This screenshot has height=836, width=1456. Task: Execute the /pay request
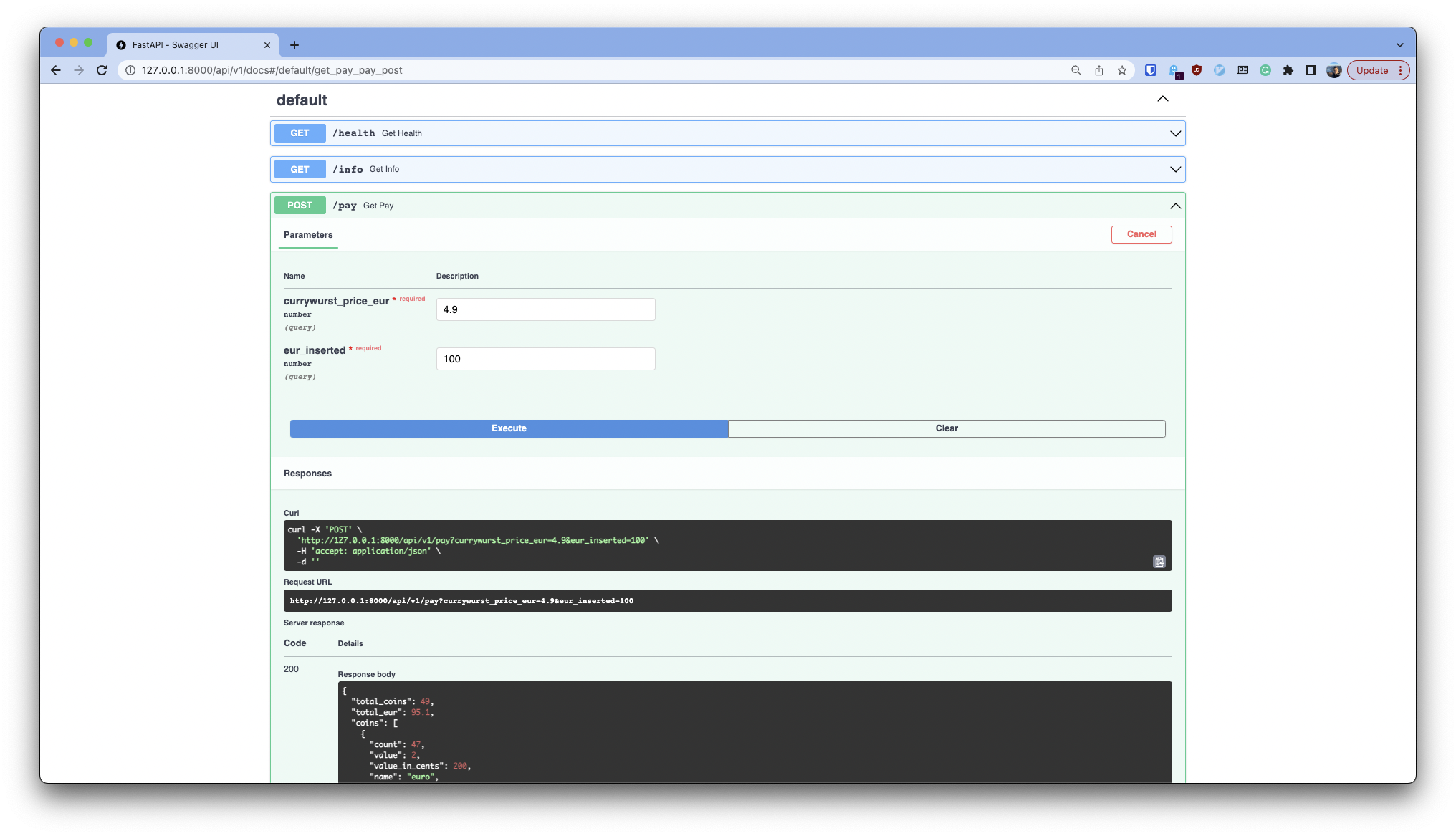click(x=509, y=428)
